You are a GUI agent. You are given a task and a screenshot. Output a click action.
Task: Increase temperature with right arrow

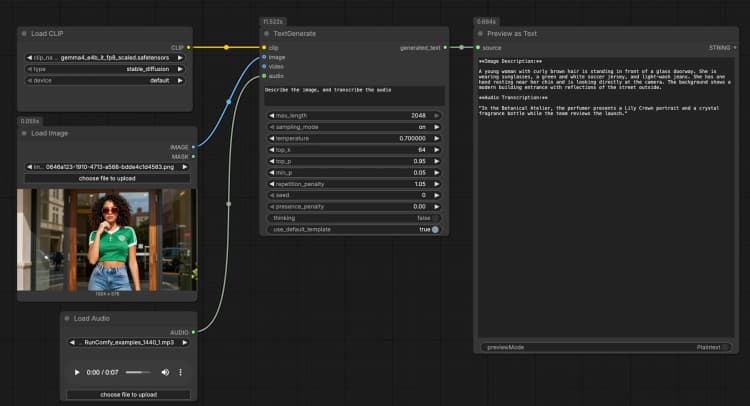click(436, 139)
